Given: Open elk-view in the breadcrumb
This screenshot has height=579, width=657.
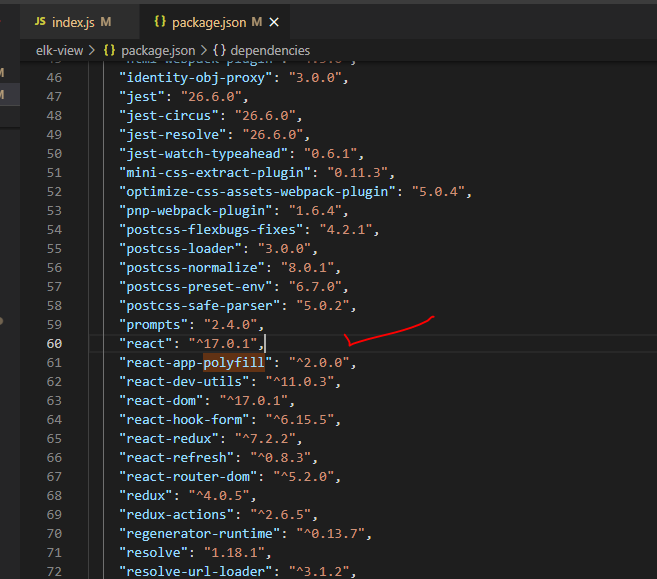Looking at the screenshot, I should pyautogui.click(x=59, y=51).
